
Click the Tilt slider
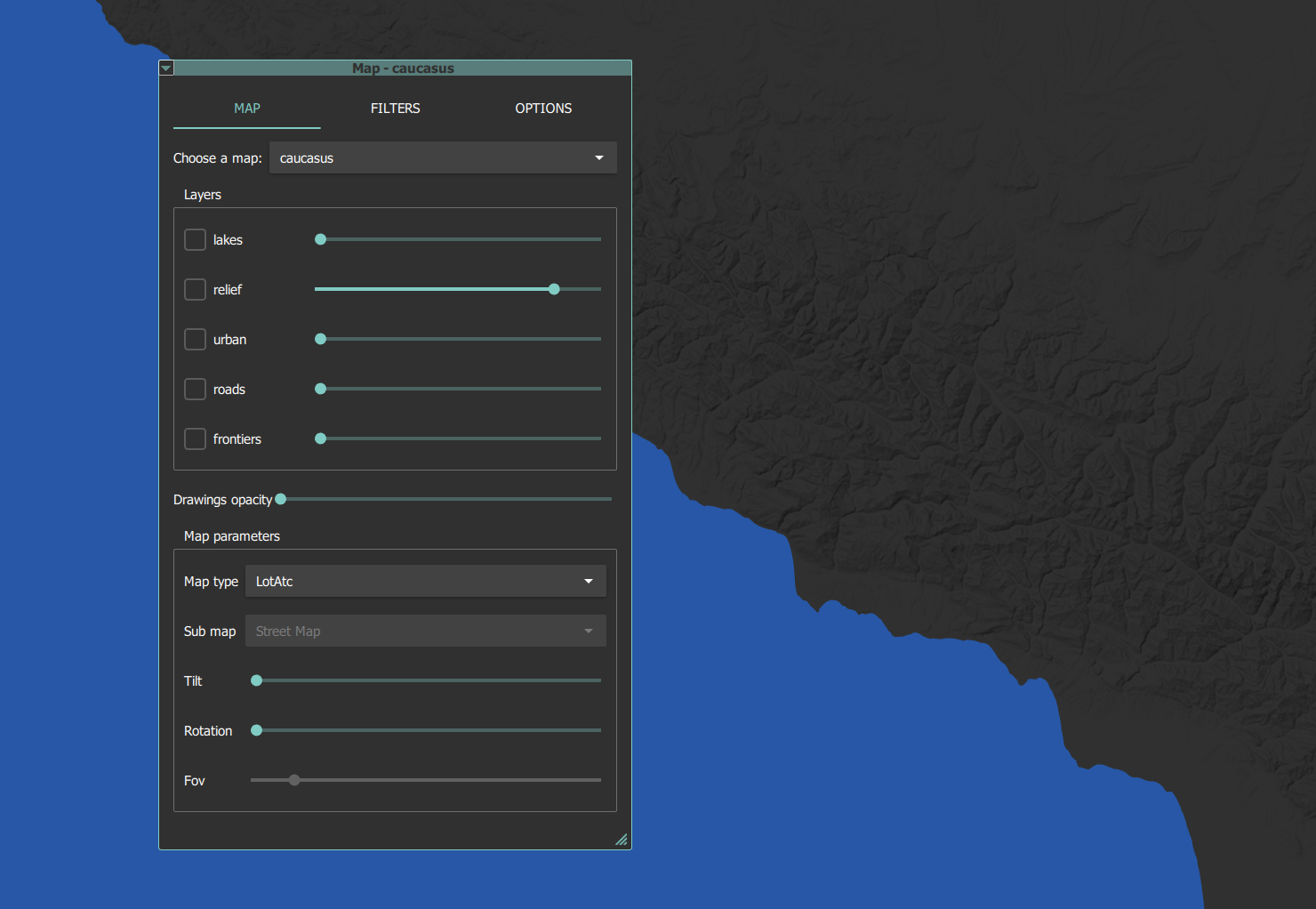(426, 680)
